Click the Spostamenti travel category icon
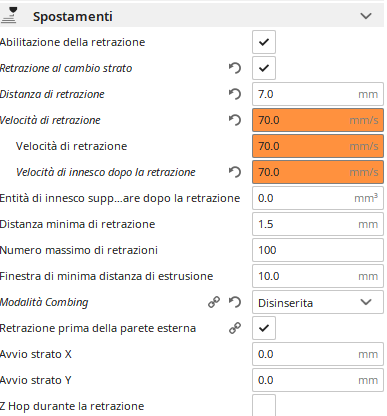This screenshot has height=416, width=387. tap(9, 15)
